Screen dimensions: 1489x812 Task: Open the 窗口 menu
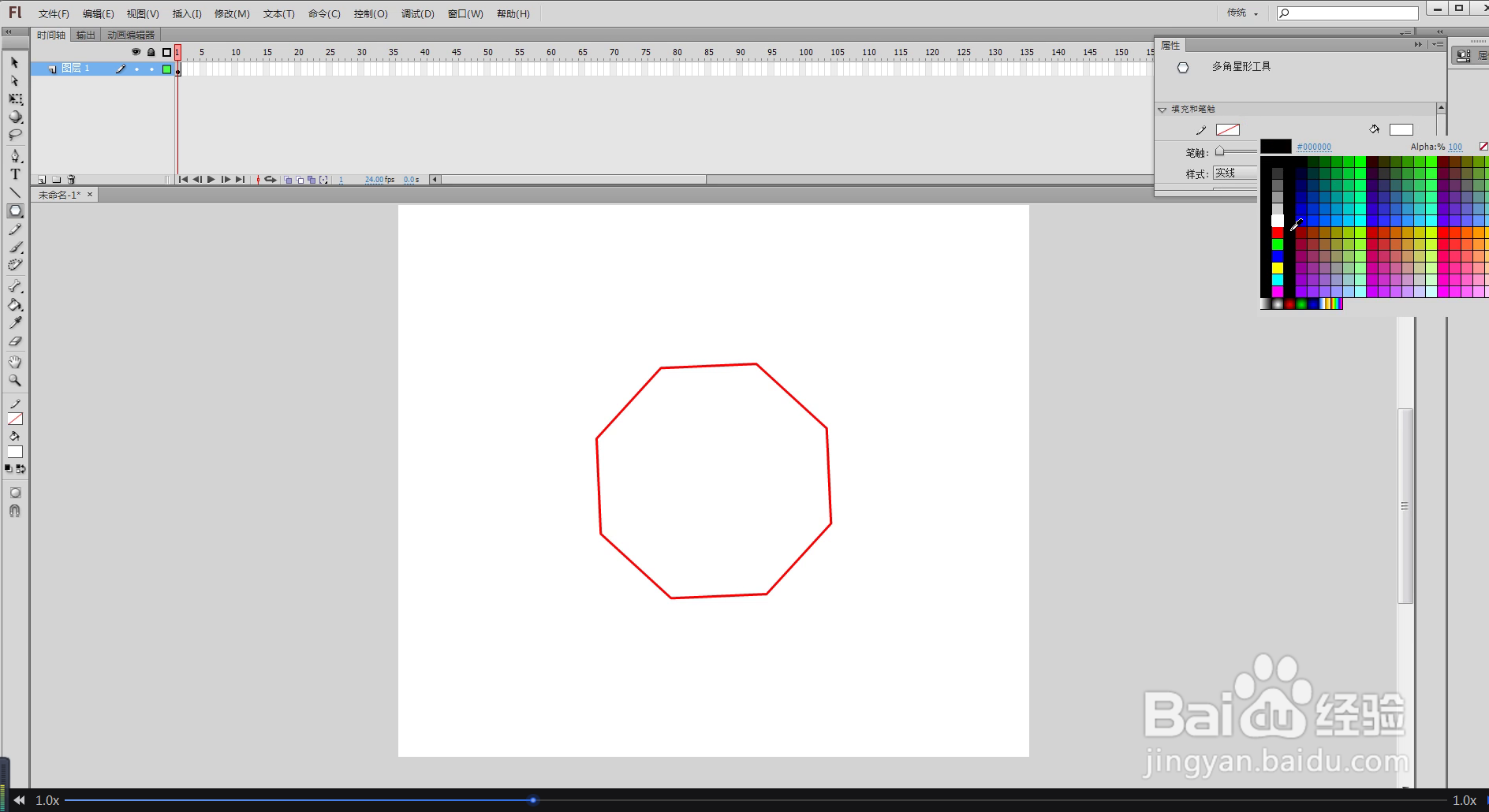tap(464, 13)
